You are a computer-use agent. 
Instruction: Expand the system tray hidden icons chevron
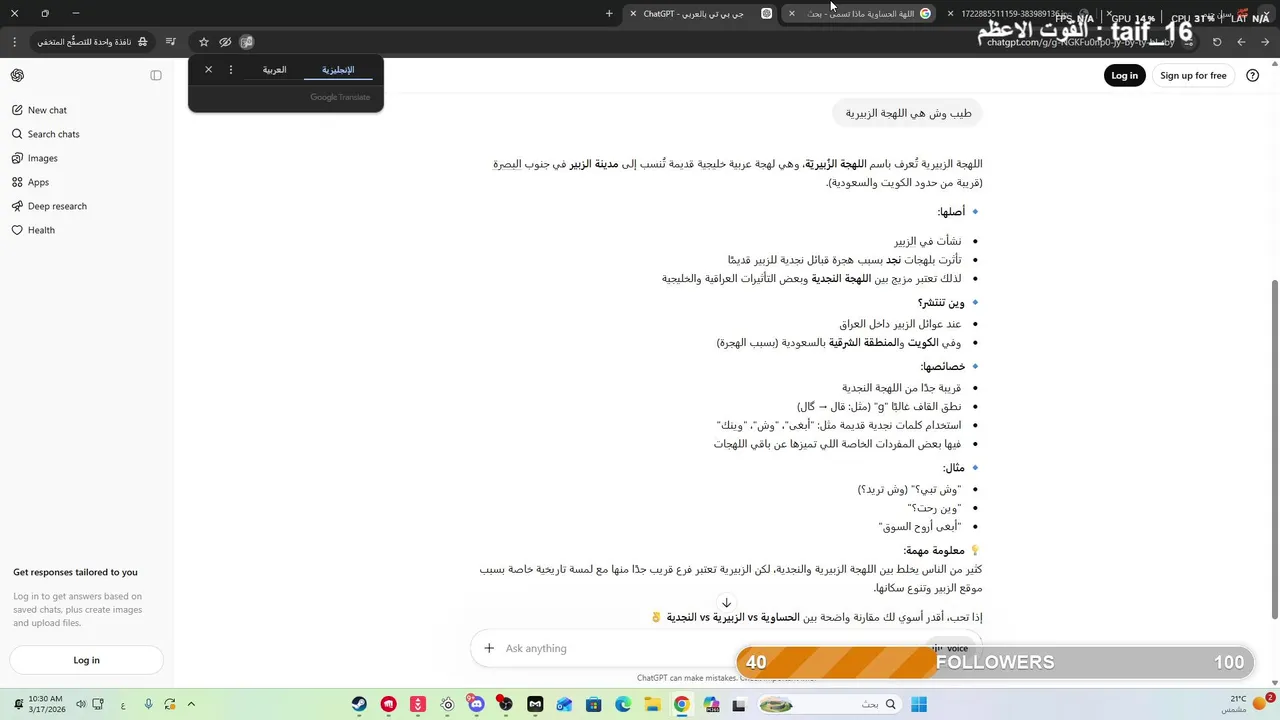[x=191, y=704]
